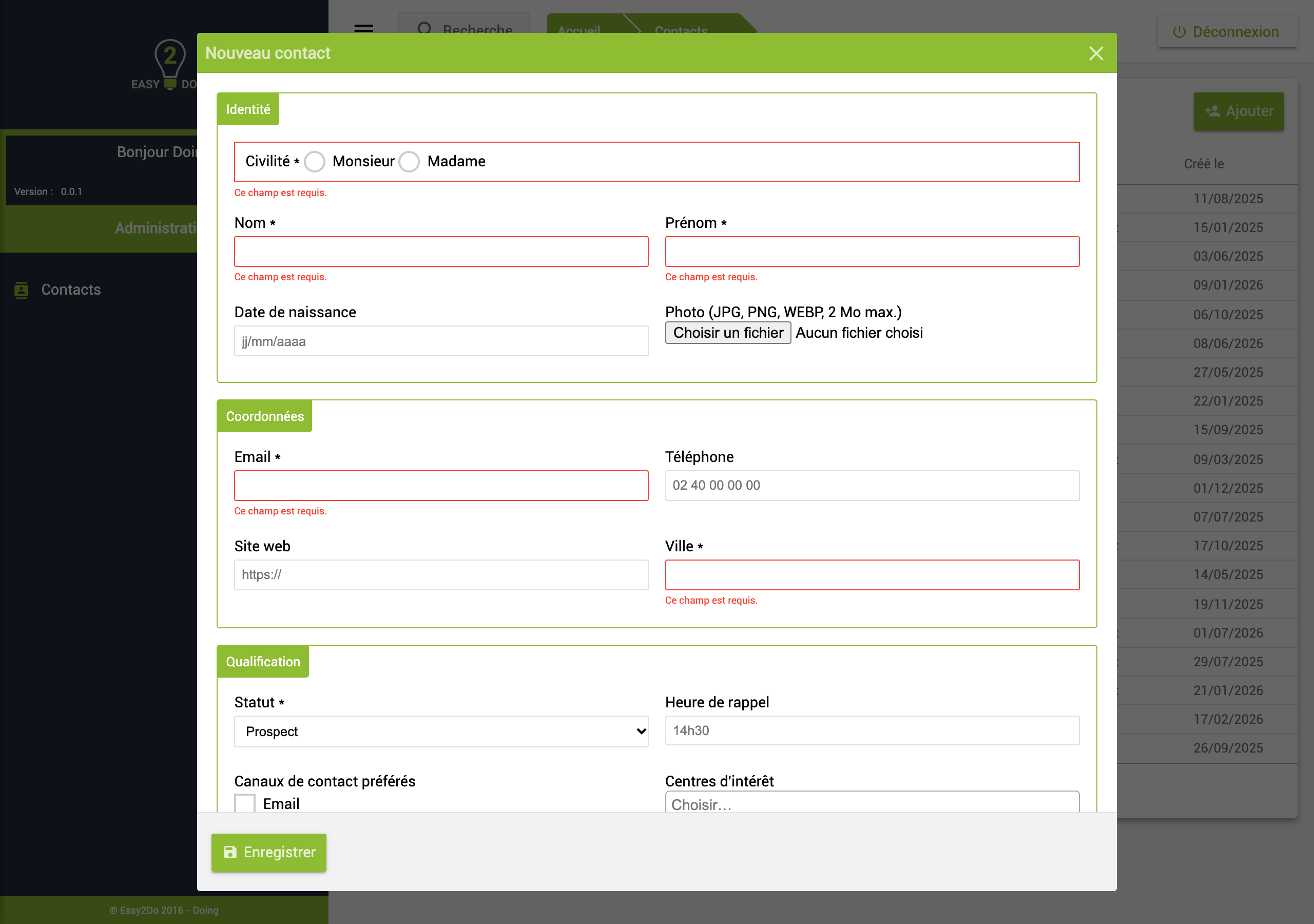Image resolution: width=1314 pixels, height=924 pixels.
Task: Click the Enregistrer button
Action: point(269,853)
